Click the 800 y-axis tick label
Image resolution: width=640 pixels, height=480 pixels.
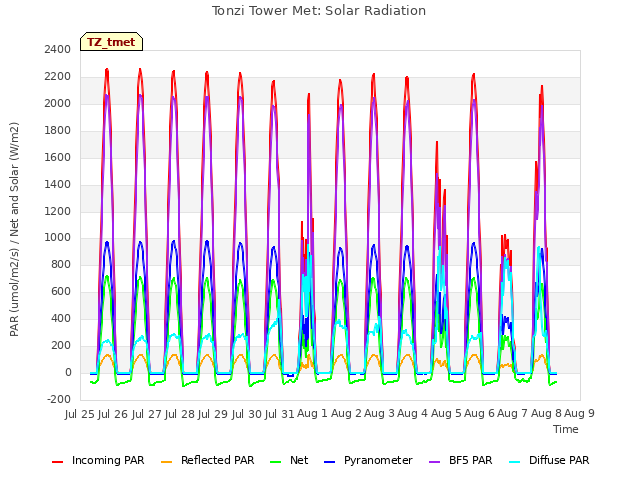click(61, 264)
